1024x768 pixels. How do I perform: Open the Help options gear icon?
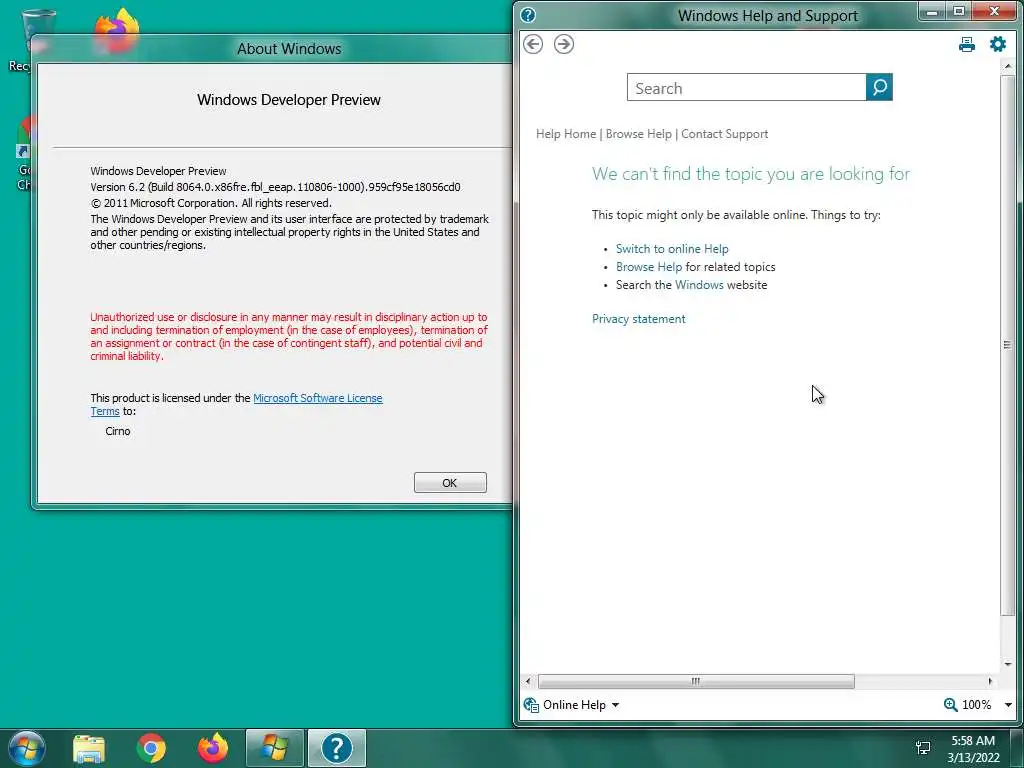[997, 44]
